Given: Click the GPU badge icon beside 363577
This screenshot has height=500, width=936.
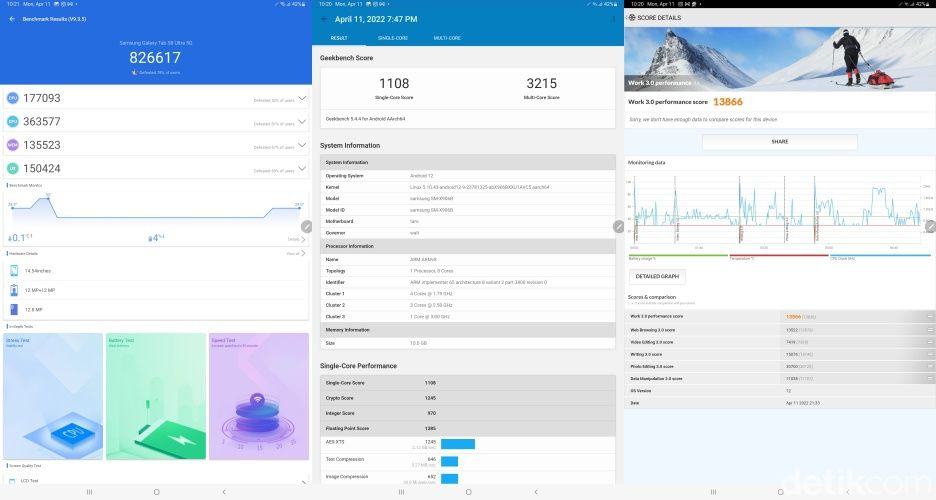Looking at the screenshot, I should [x=13, y=122].
